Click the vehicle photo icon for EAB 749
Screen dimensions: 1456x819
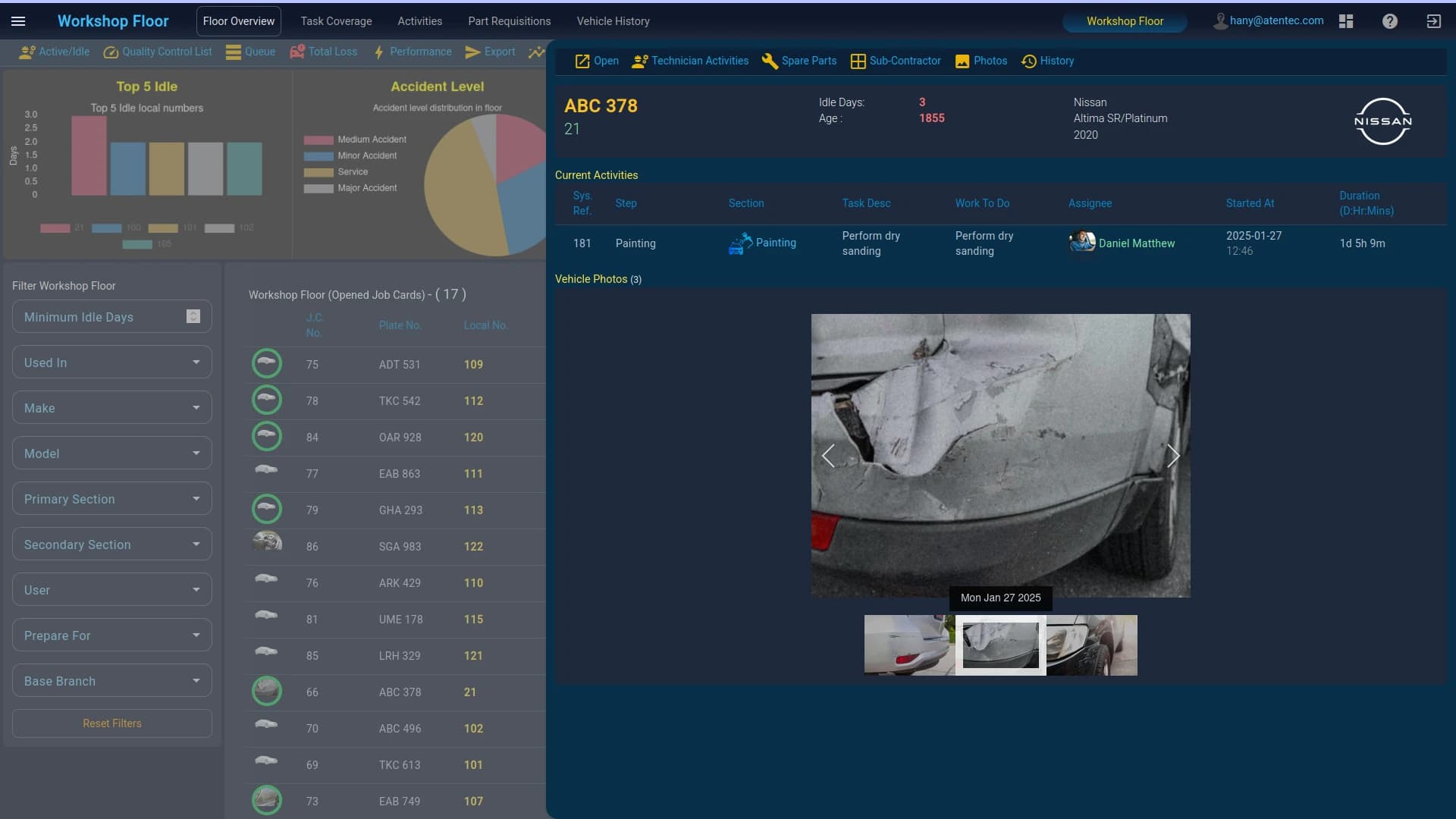click(266, 800)
